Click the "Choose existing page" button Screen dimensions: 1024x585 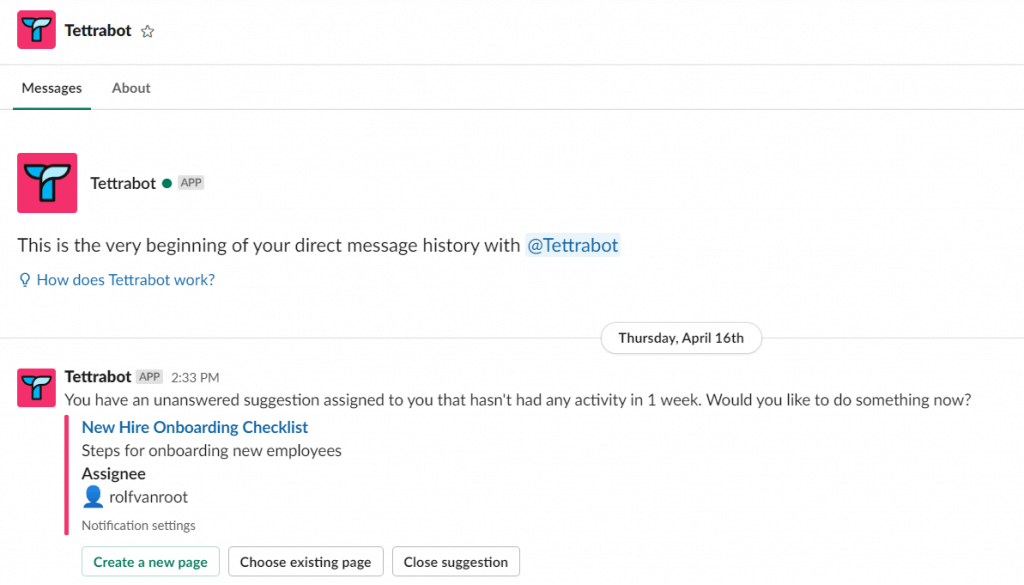click(x=305, y=562)
